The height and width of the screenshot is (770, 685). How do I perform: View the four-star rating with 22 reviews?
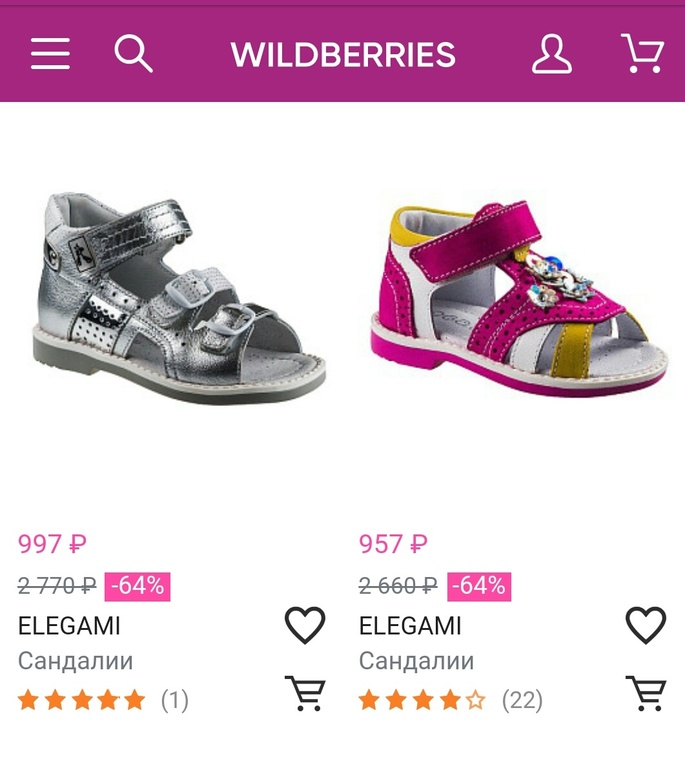[450, 700]
